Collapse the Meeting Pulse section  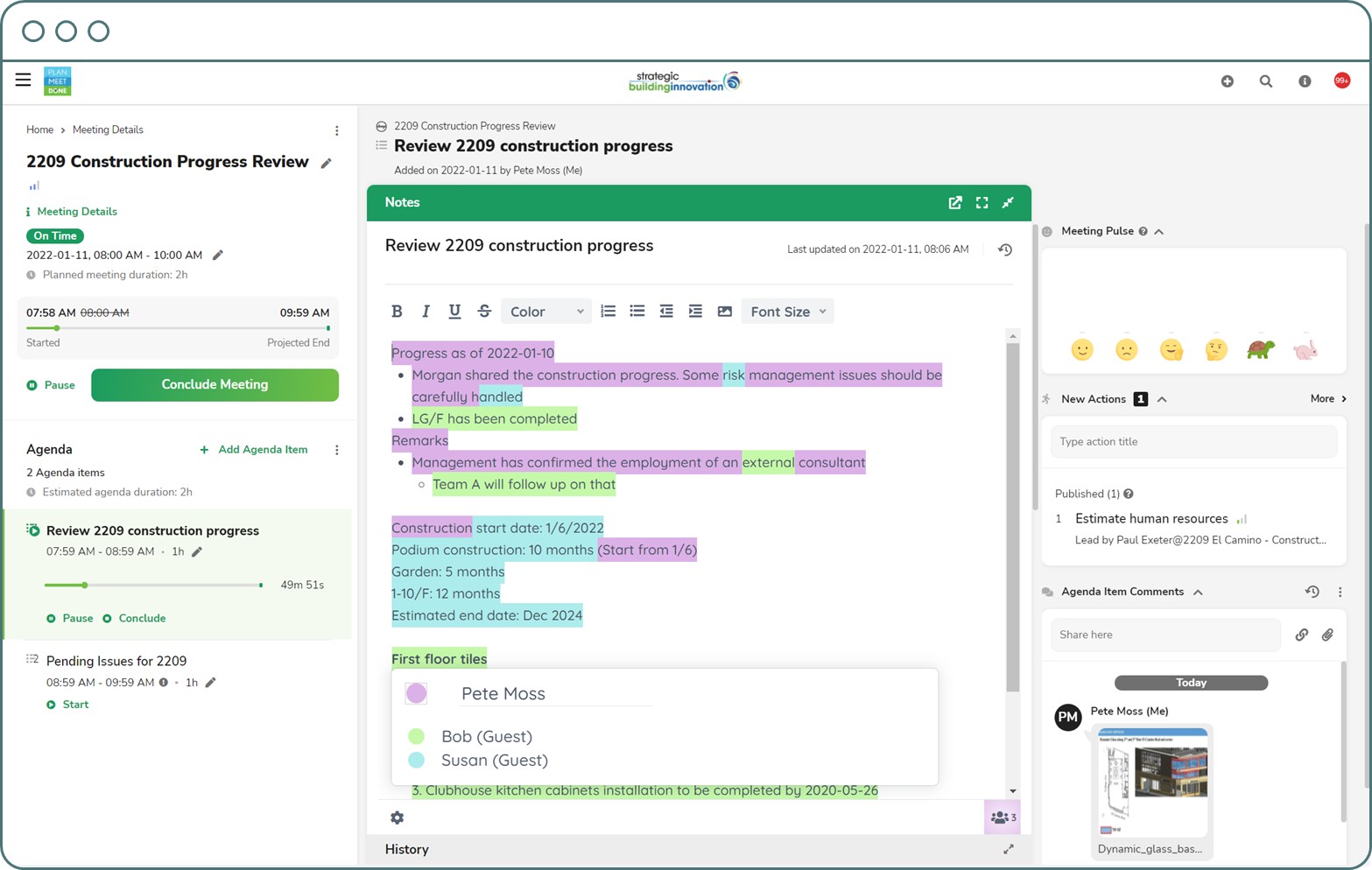1159,232
